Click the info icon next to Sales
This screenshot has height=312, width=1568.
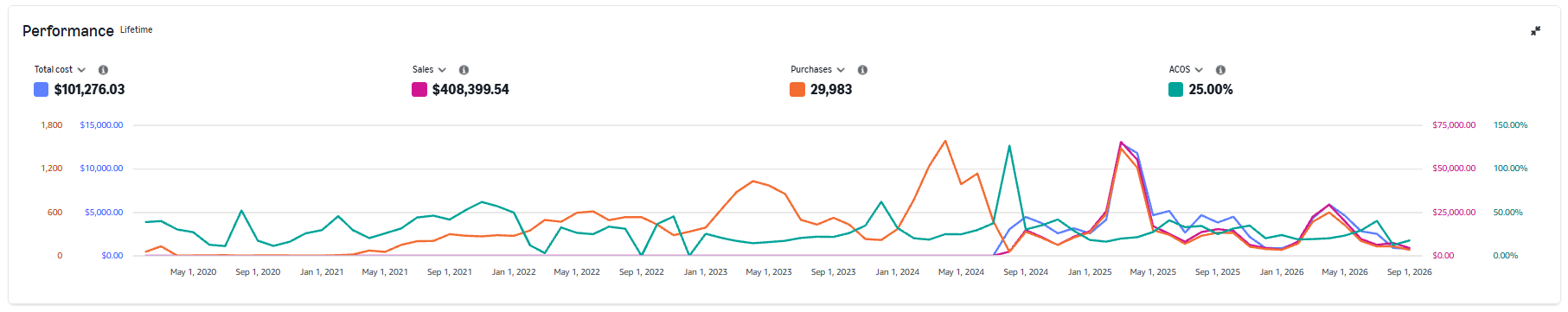point(464,70)
